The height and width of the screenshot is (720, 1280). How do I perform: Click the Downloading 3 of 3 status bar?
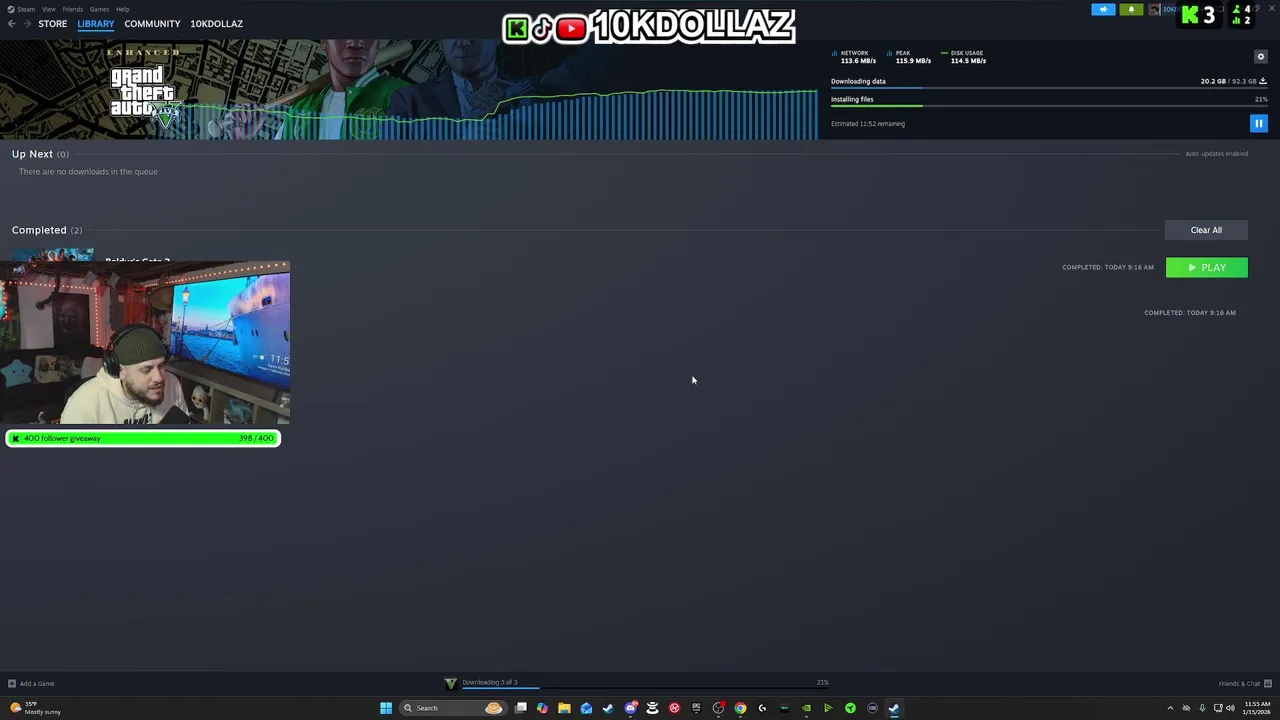[640, 683]
